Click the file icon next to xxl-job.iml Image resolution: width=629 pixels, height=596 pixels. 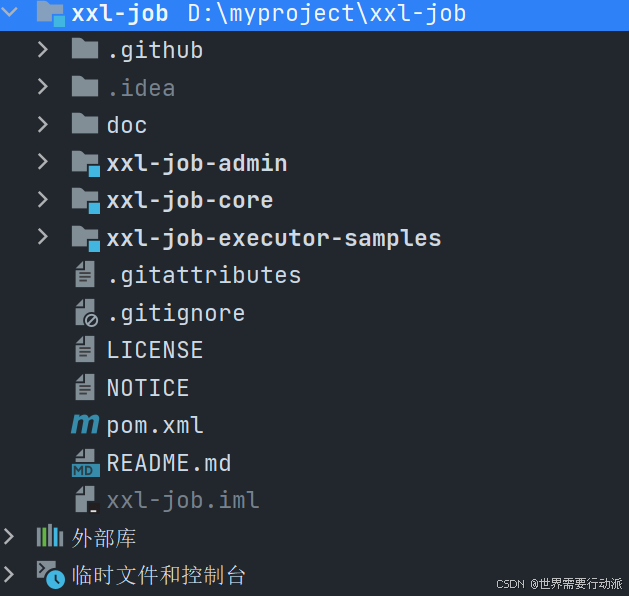point(86,500)
